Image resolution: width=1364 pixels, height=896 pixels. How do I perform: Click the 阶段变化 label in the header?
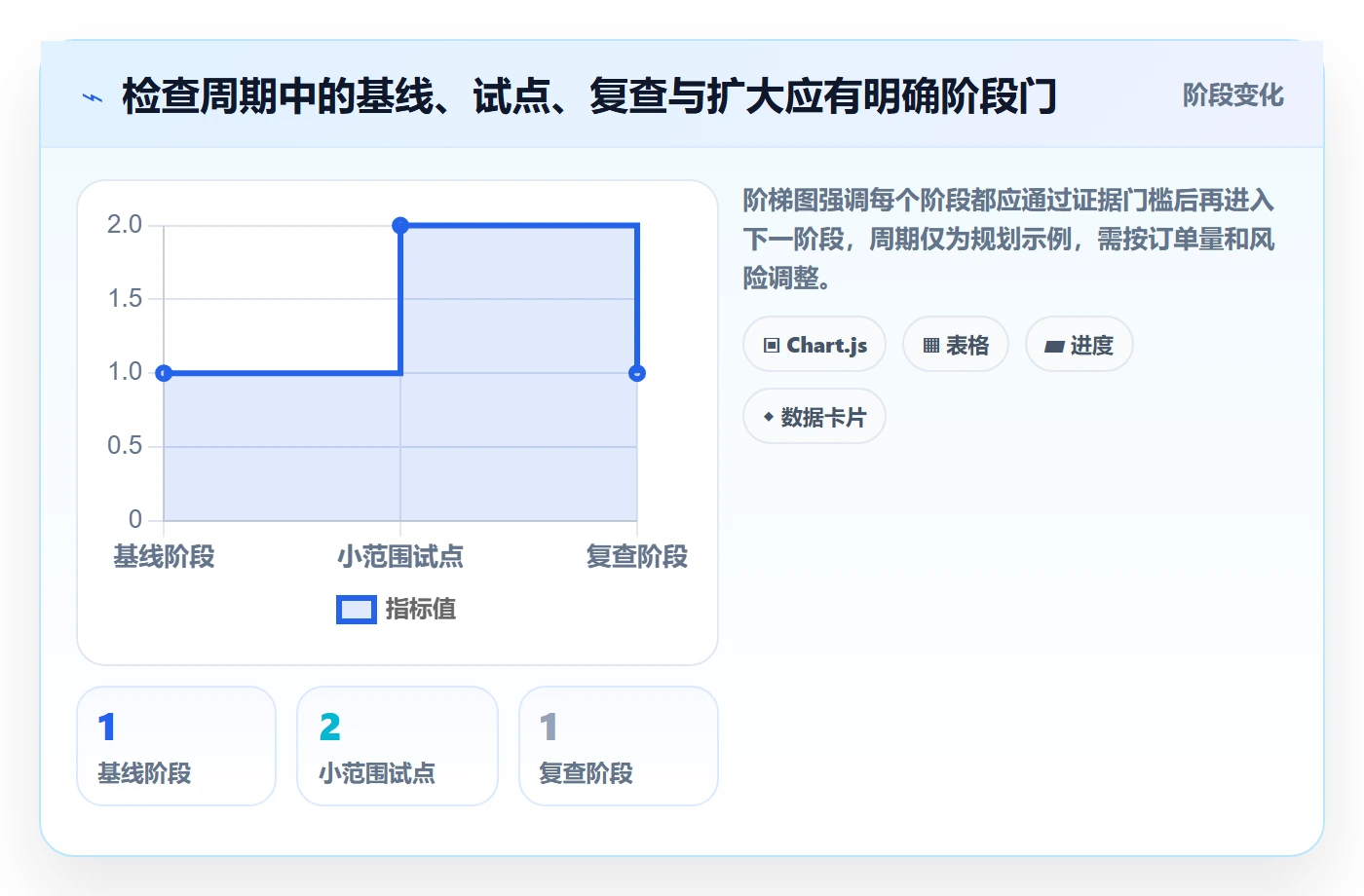[1233, 95]
